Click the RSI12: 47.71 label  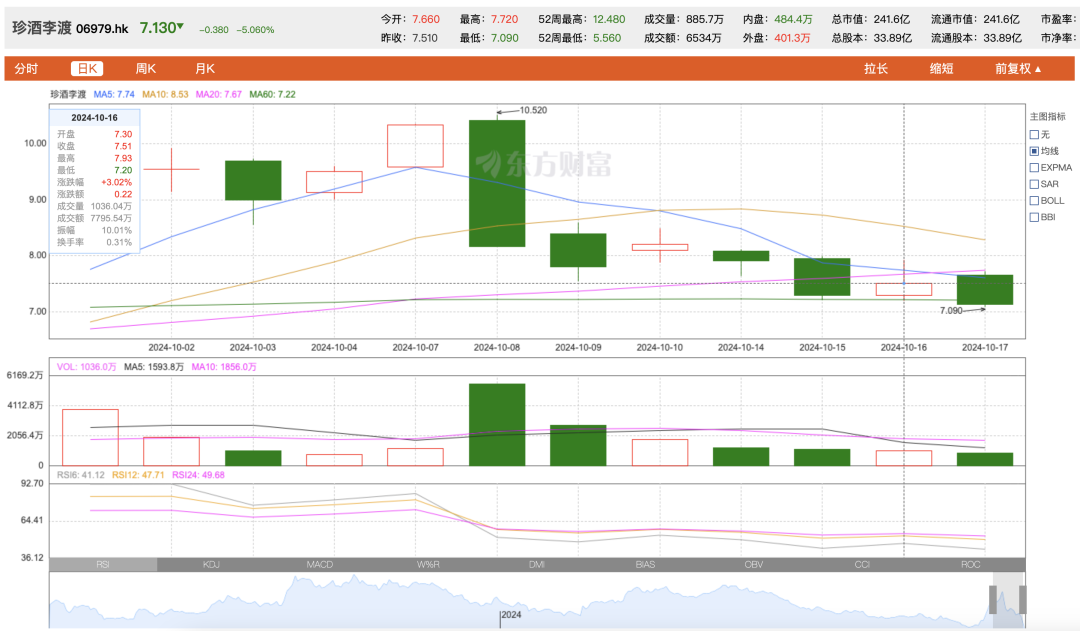click(x=138, y=475)
